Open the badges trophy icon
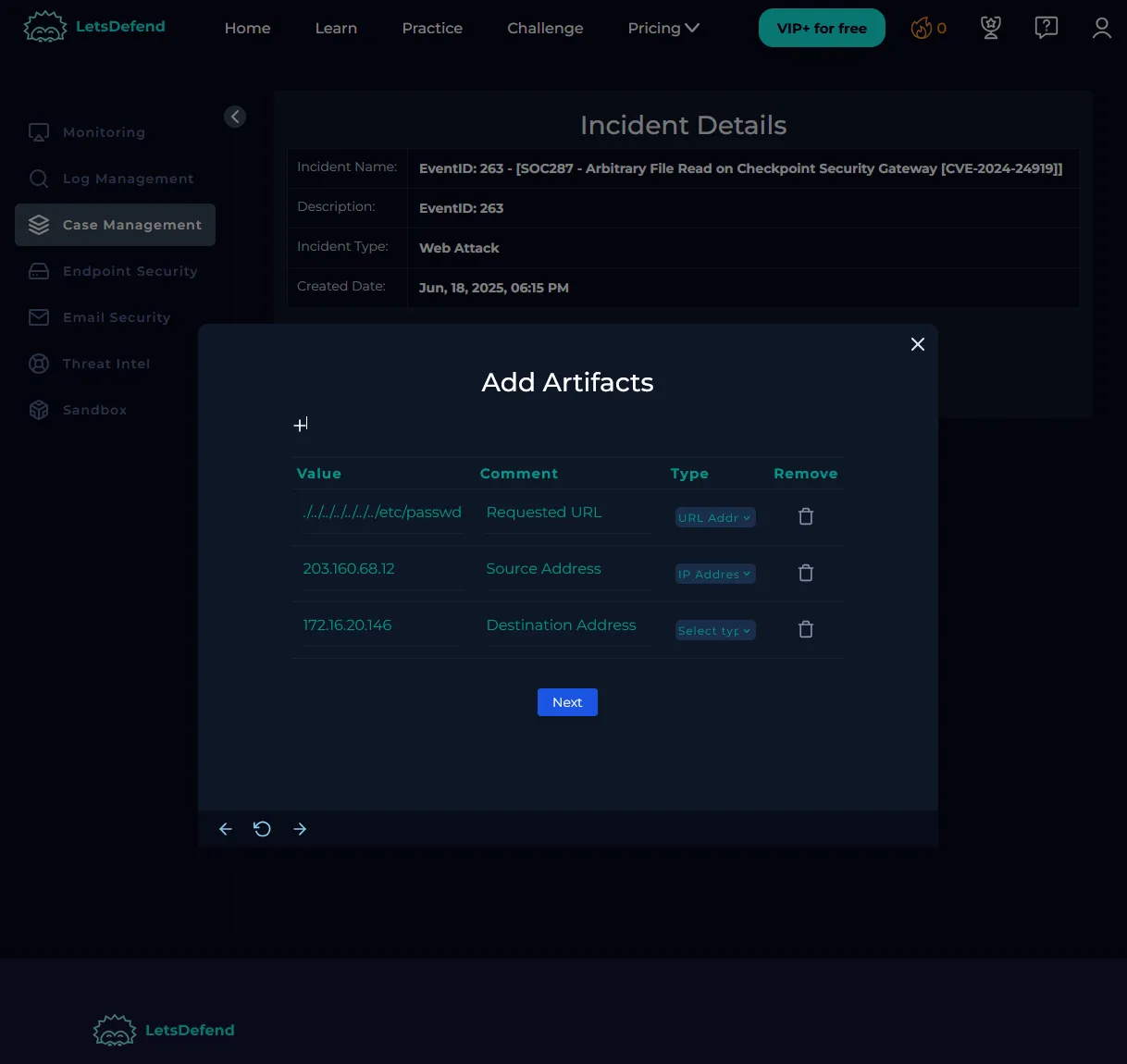This screenshot has height=1064, width=1127. coord(990,28)
